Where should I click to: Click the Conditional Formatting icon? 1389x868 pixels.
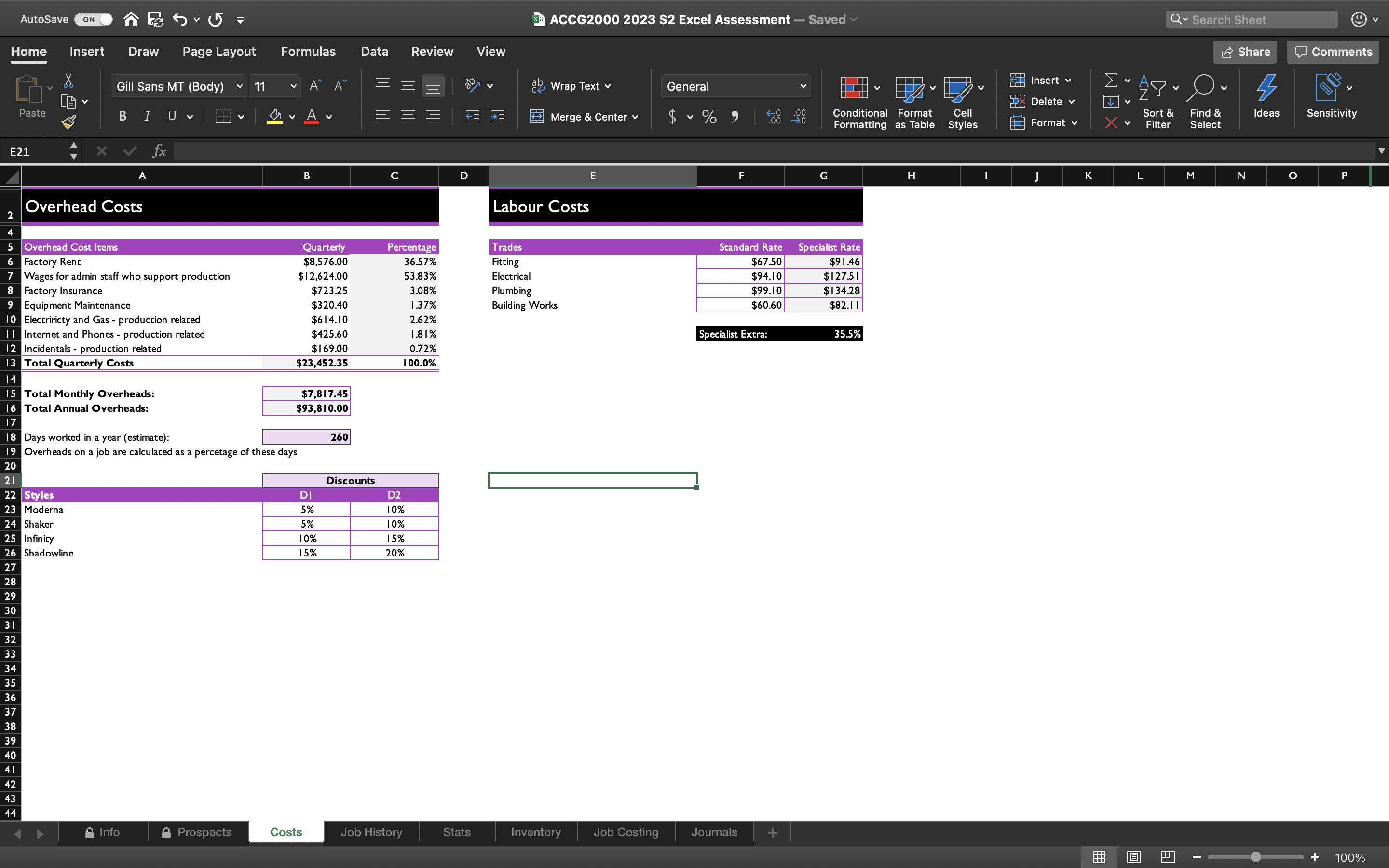click(x=854, y=88)
